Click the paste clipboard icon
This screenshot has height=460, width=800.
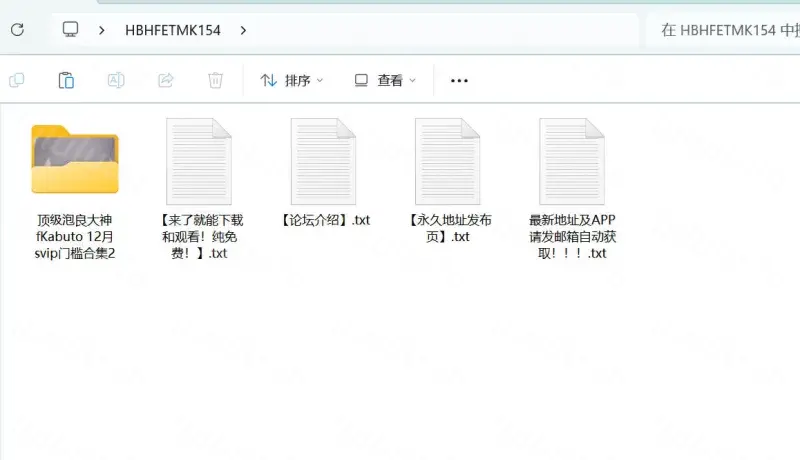66,80
